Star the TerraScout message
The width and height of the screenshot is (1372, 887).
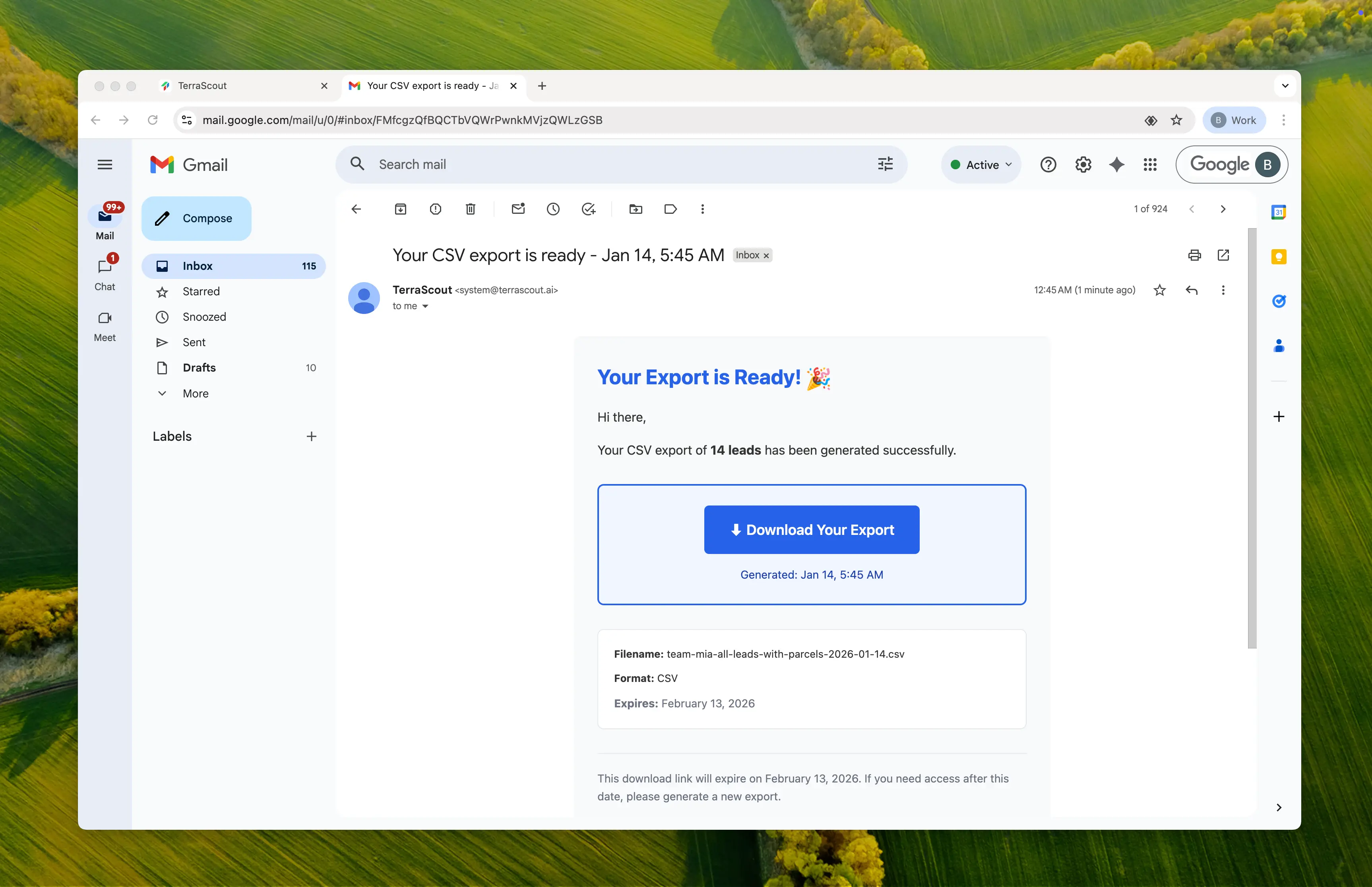tap(1159, 290)
